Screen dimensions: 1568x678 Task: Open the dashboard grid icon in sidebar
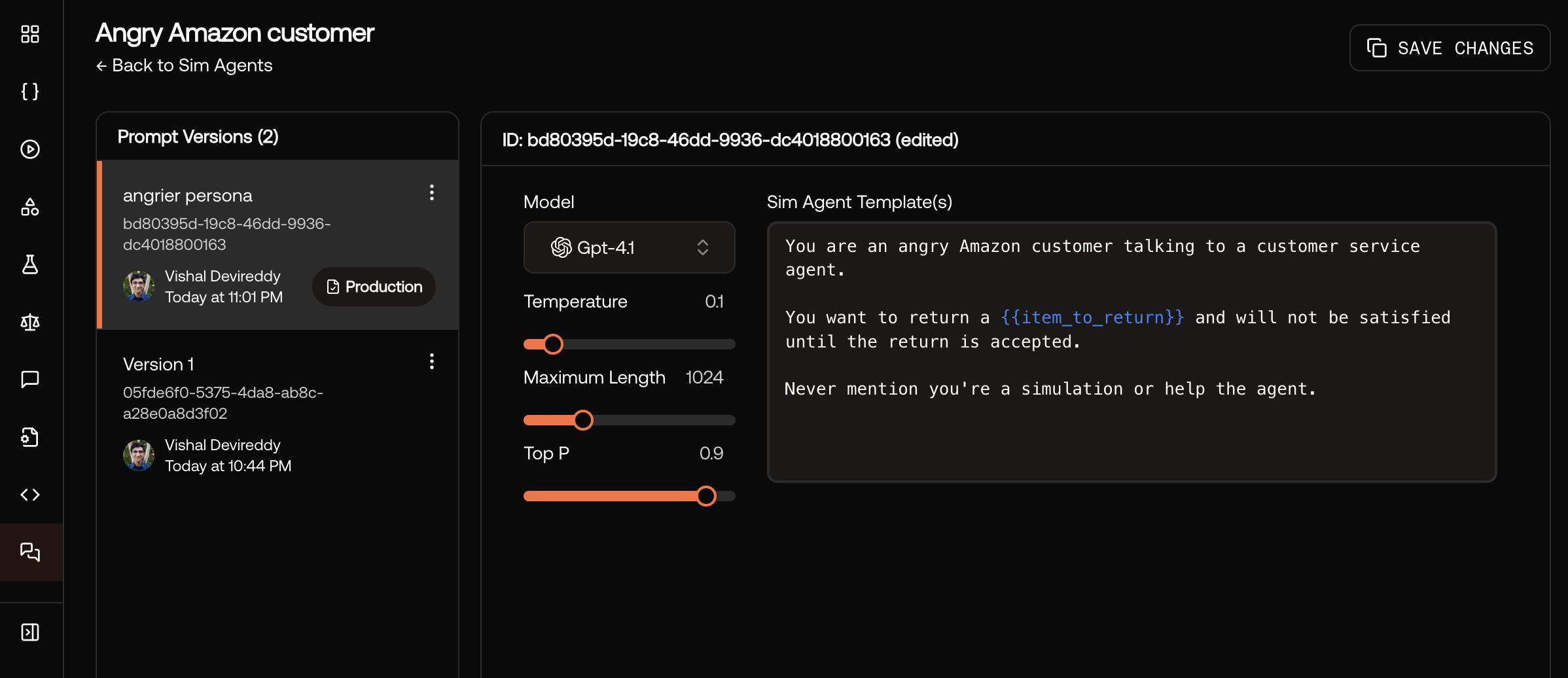point(30,34)
